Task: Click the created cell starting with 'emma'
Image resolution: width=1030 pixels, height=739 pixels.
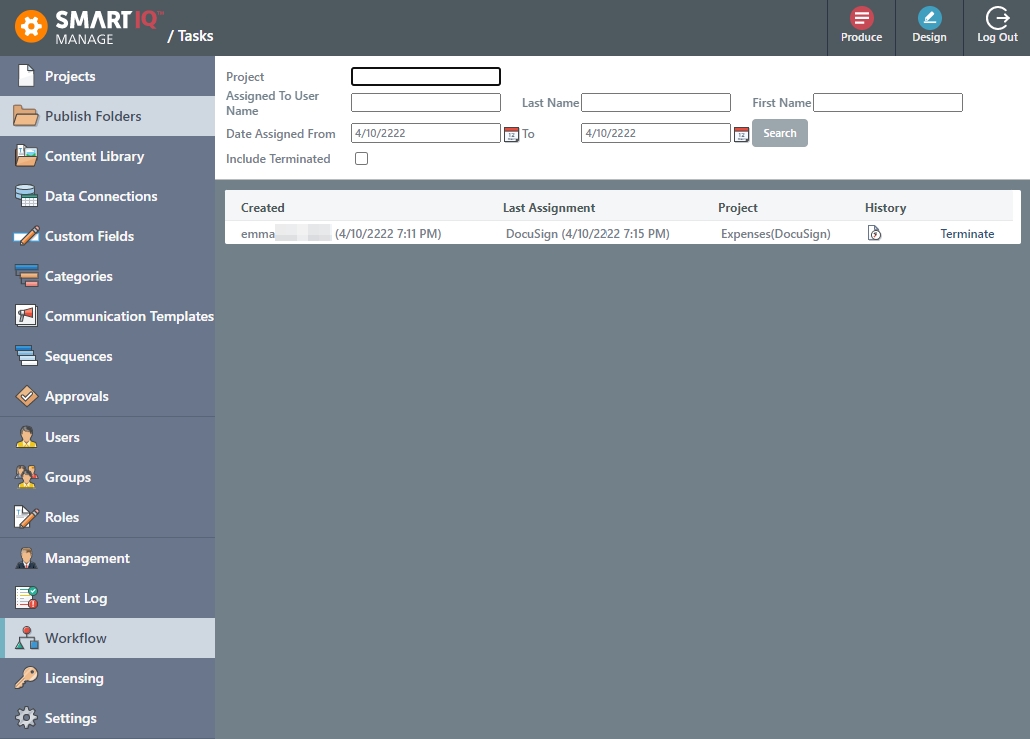Action: pyautogui.click(x=341, y=234)
